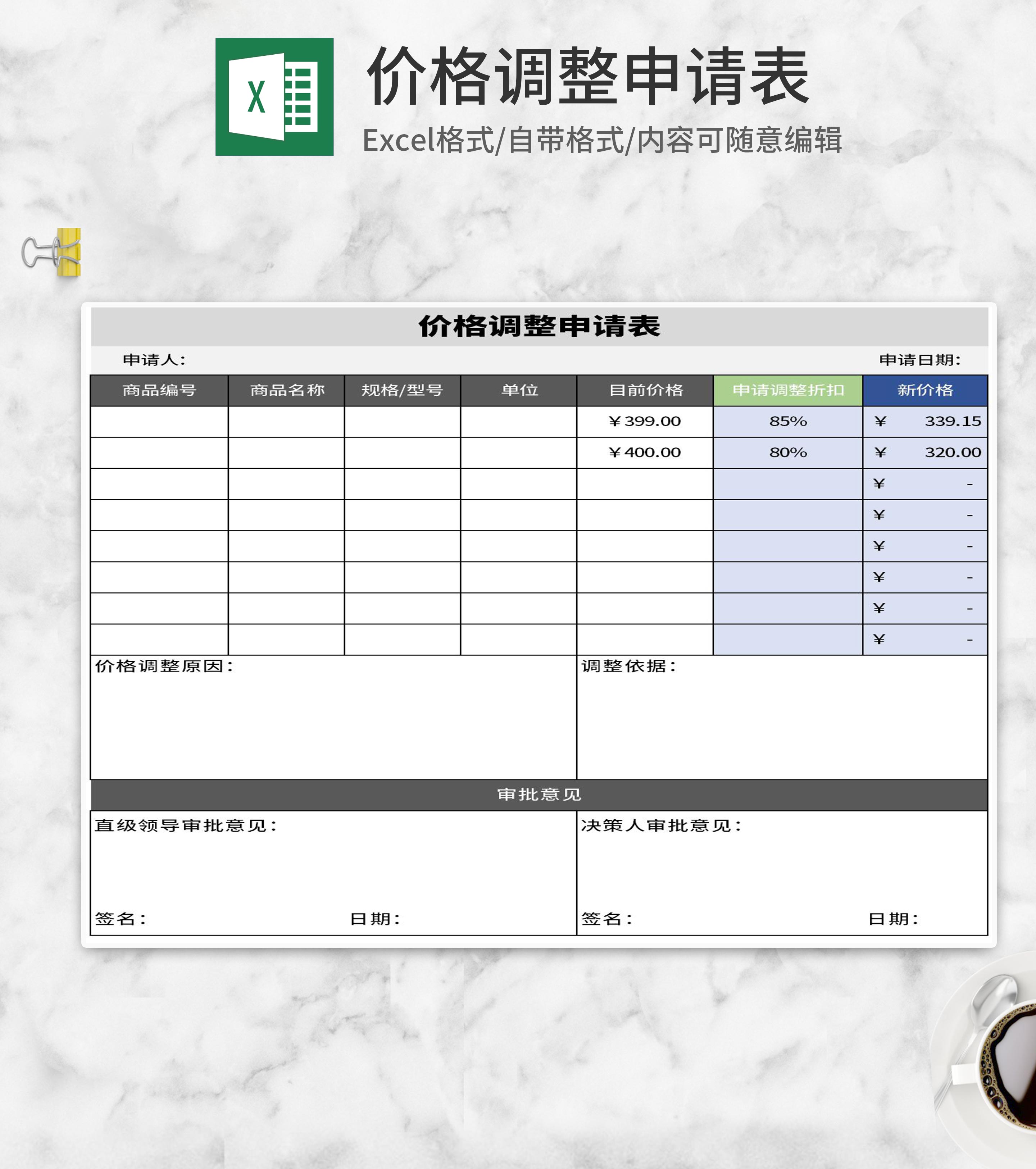Select the ¥399.00 price cell
This screenshot has height=1169, width=1036.
[x=645, y=422]
